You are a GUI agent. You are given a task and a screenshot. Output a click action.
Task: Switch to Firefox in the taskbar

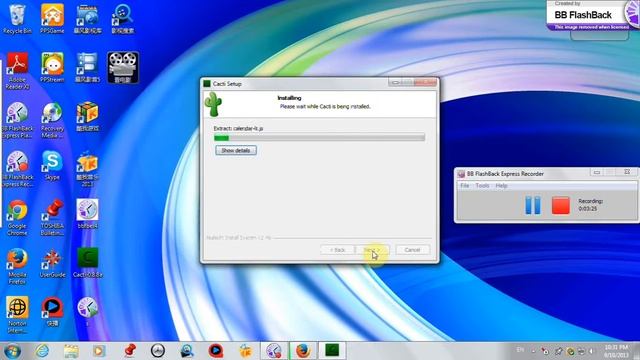coord(303,351)
